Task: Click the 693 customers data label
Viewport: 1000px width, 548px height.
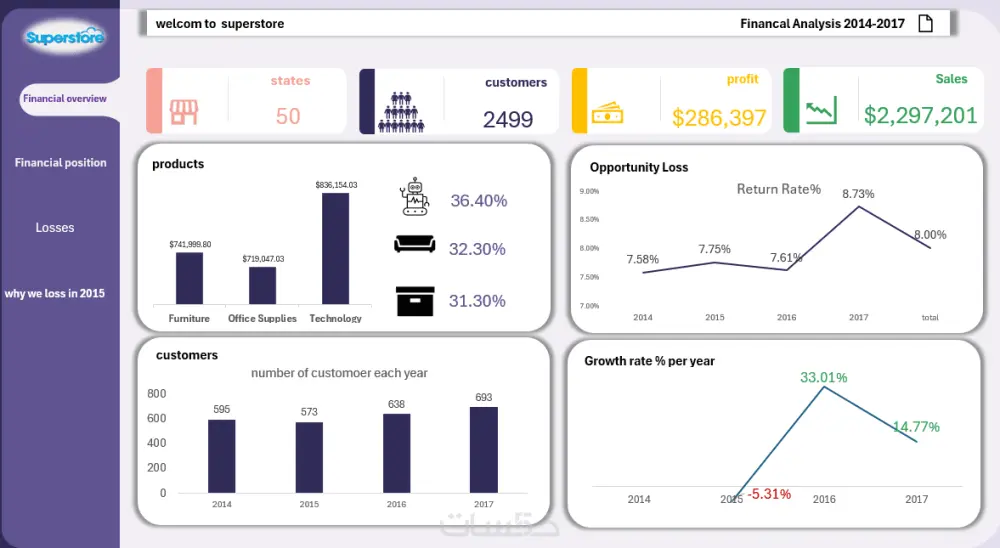Action: [483, 397]
